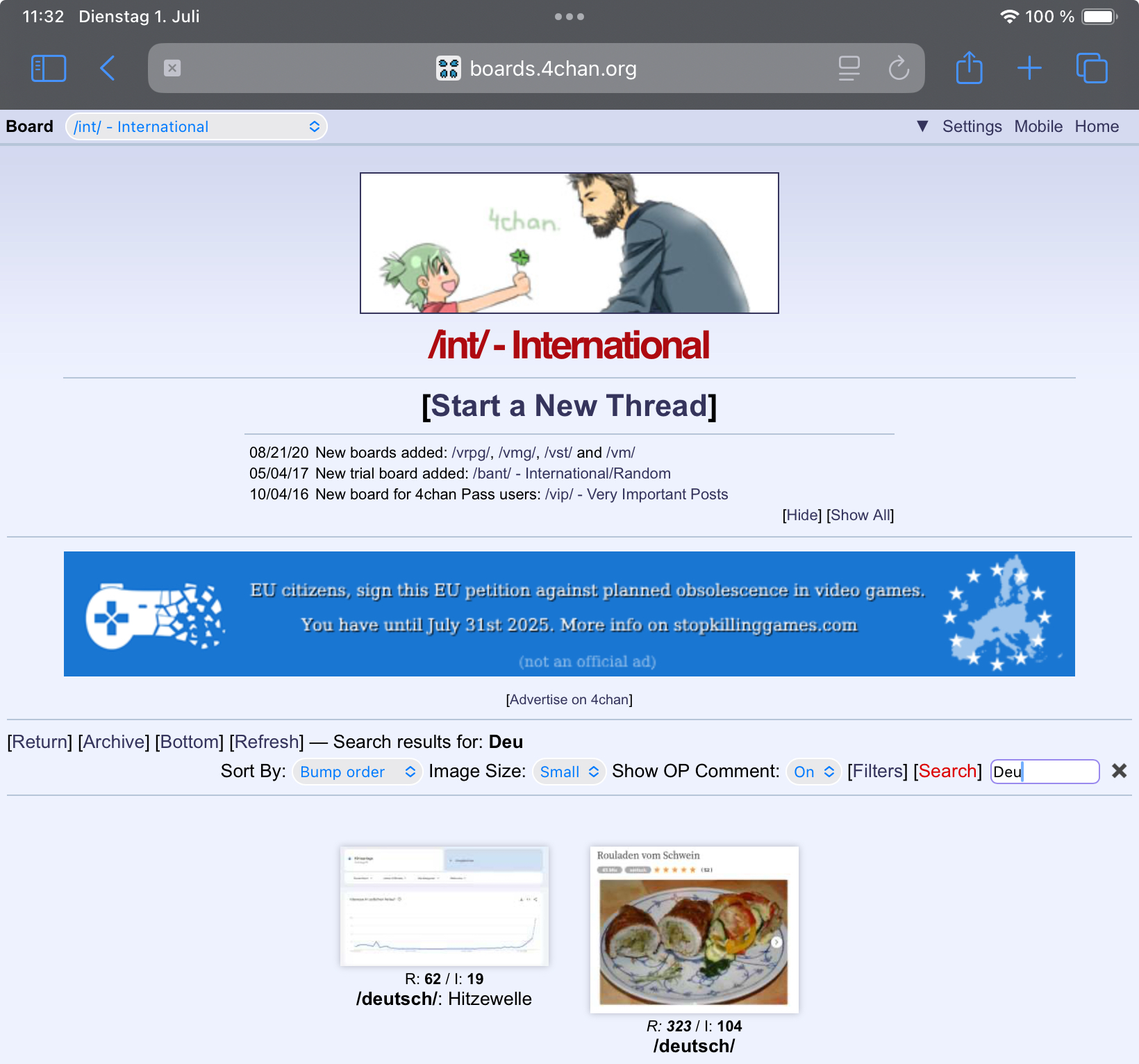Open the /vip/ - Very Important Posts link
Screen dimensions: 1139x1064
point(636,494)
